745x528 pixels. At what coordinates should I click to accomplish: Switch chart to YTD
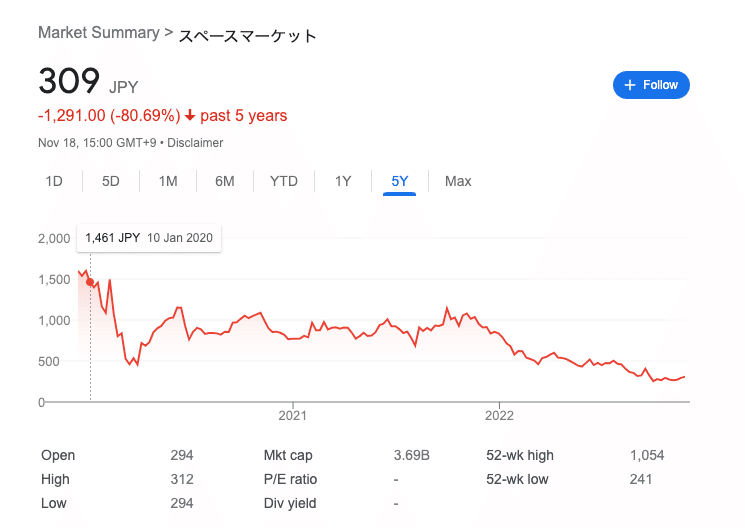[284, 181]
